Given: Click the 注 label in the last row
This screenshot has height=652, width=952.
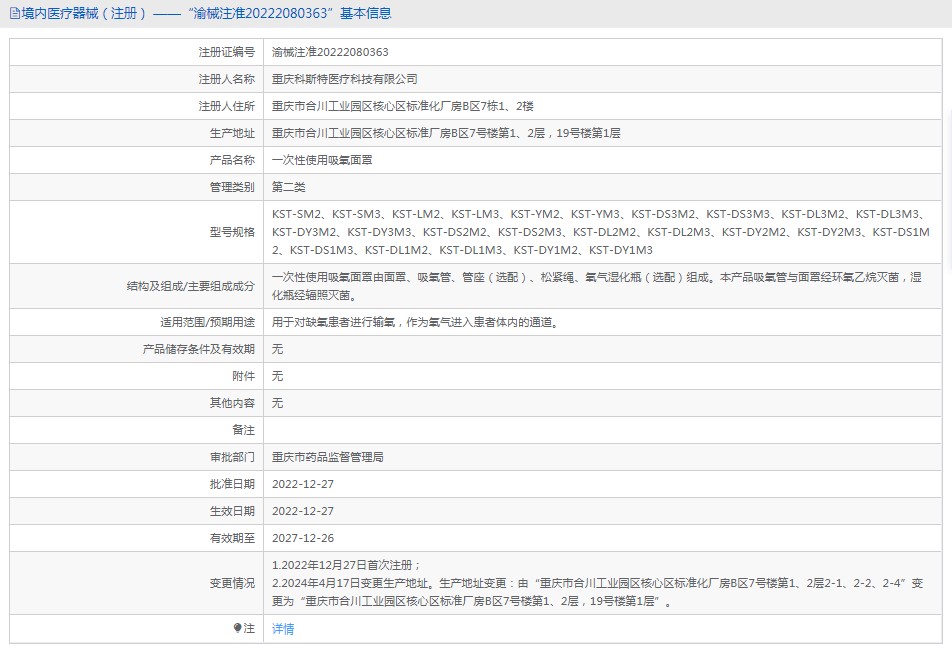Looking at the screenshot, I should (x=249, y=628).
